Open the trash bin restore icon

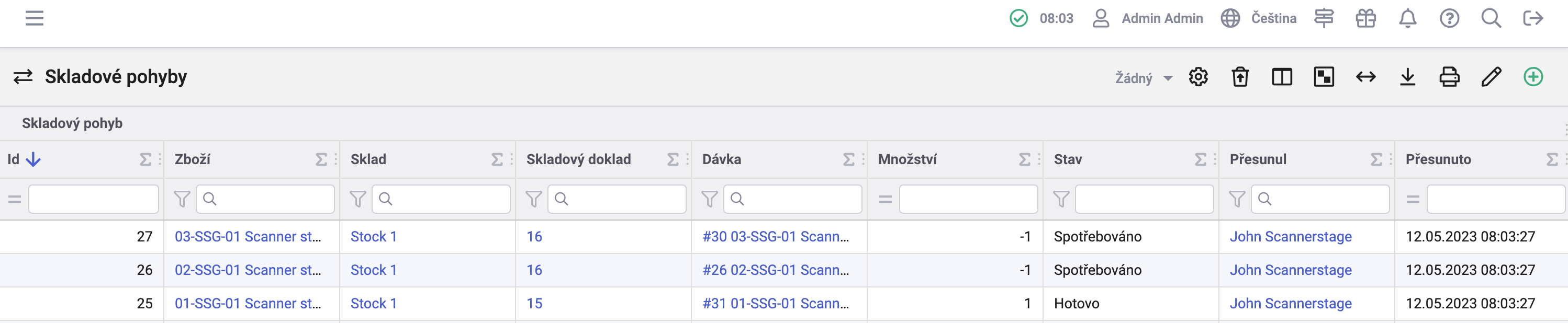pyautogui.click(x=1240, y=77)
